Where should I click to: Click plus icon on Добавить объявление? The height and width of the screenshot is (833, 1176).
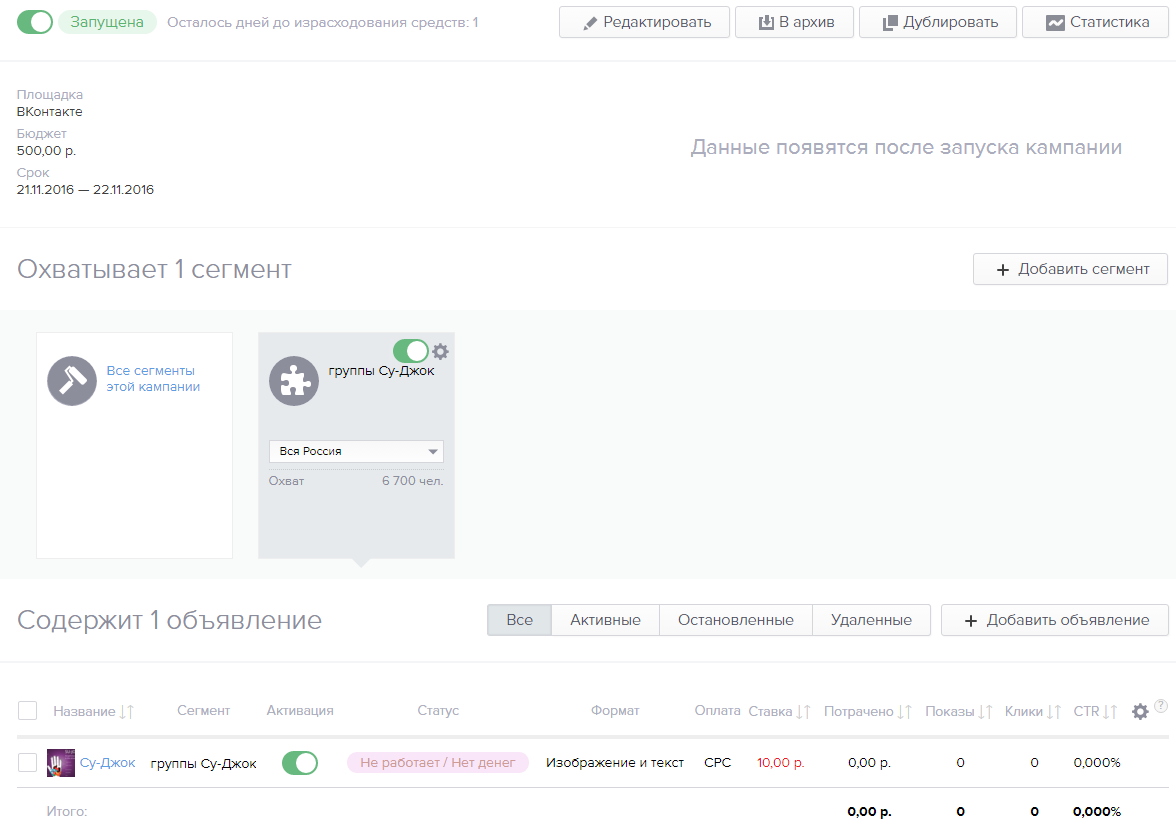(970, 621)
